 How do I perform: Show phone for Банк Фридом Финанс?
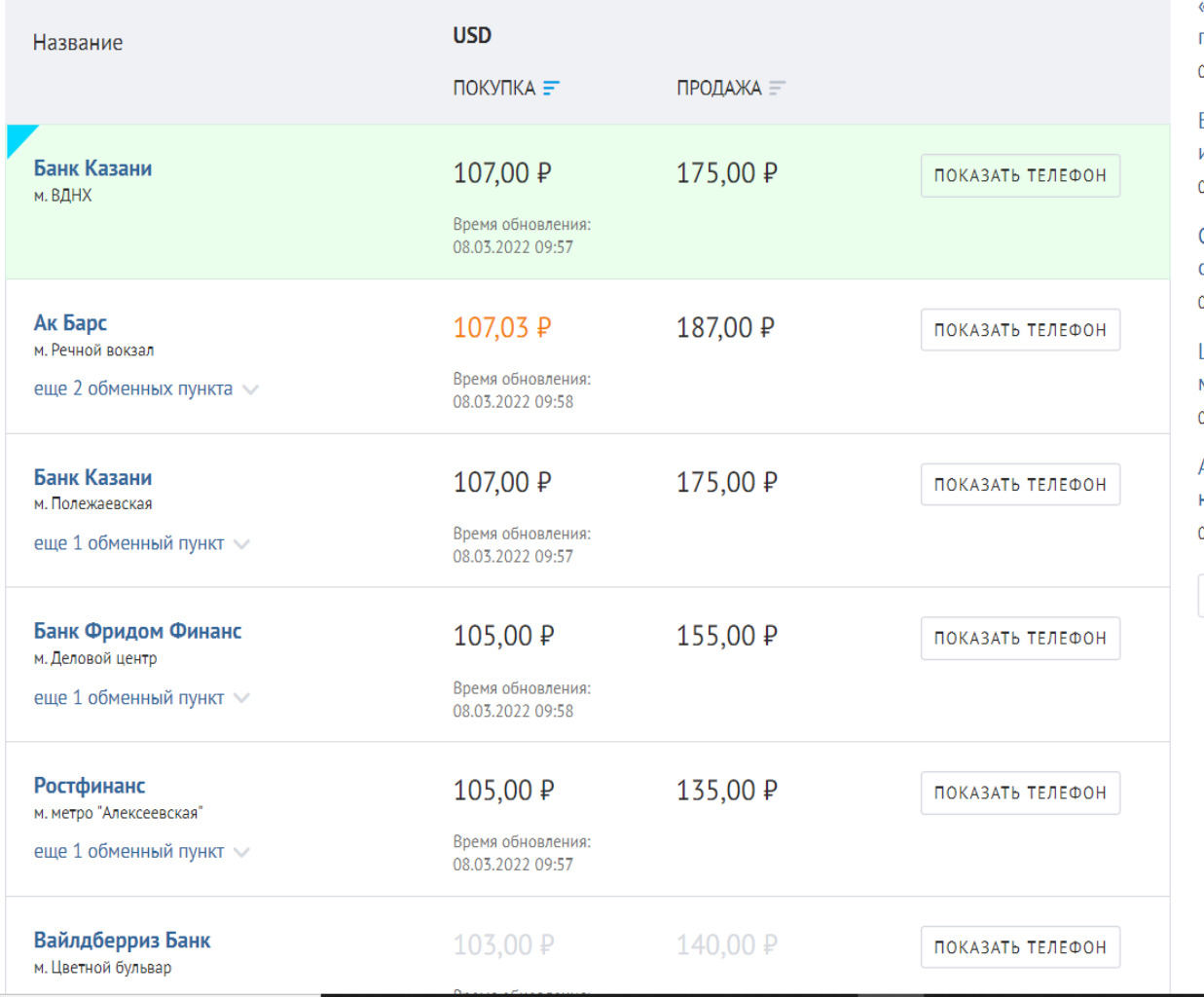1019,639
